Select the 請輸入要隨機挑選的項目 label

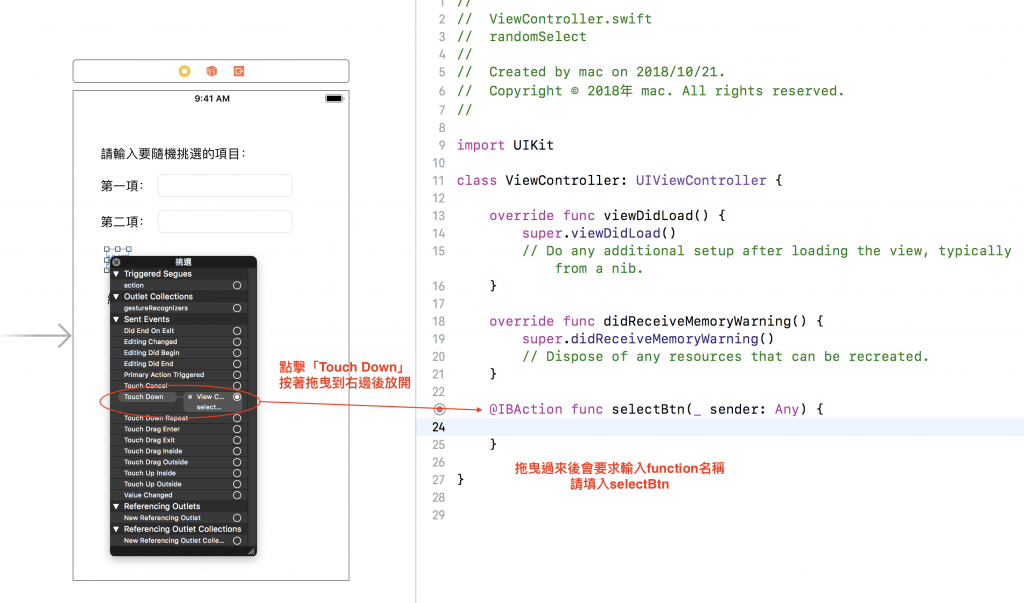click(173, 154)
